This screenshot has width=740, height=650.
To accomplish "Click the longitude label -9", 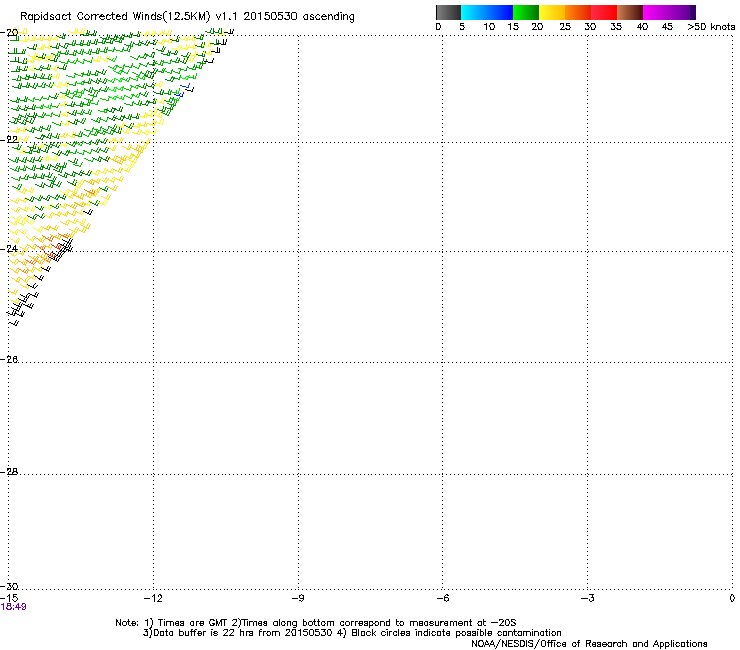I will pos(298,598).
